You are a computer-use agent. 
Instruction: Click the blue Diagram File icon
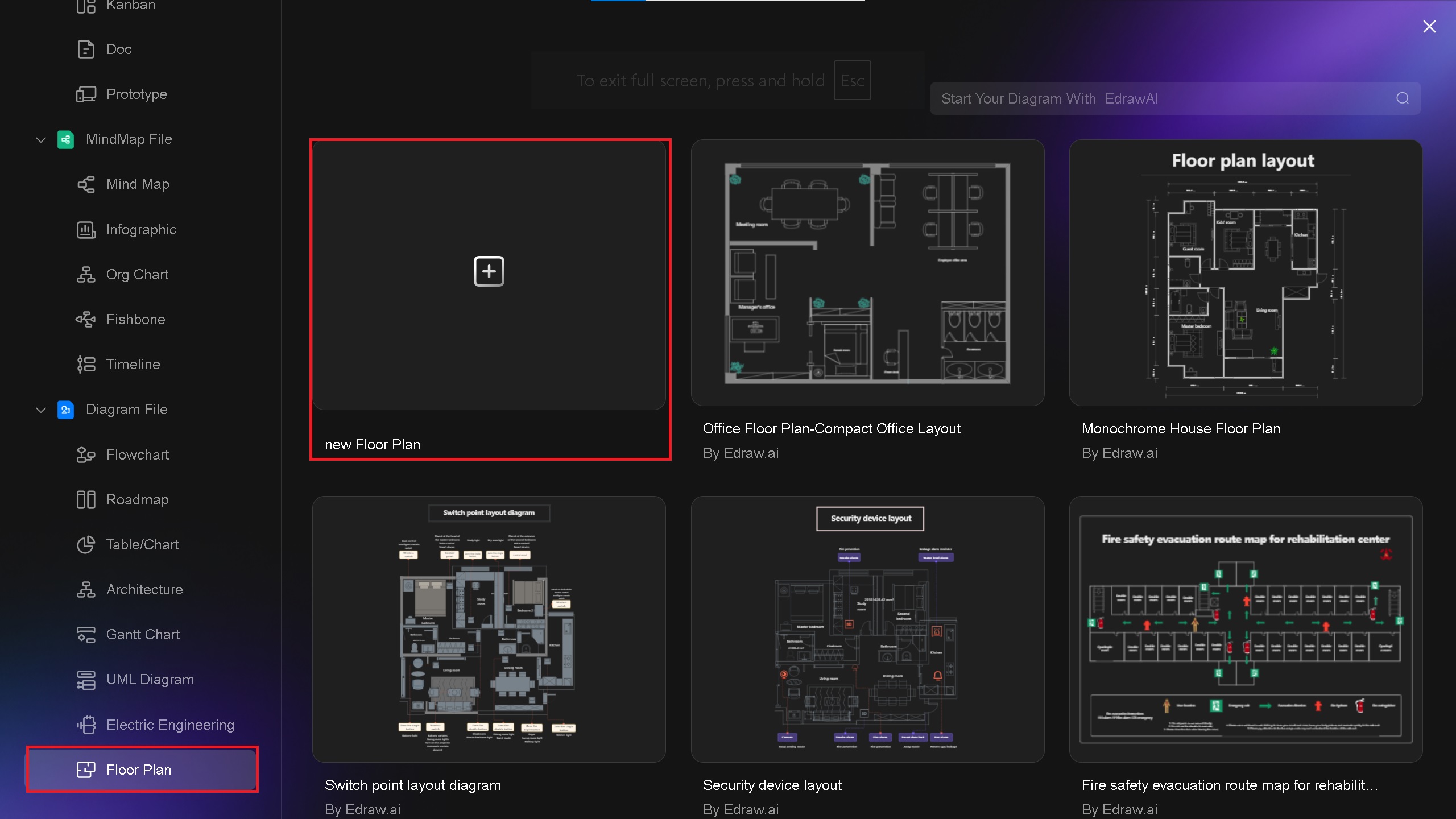click(x=66, y=409)
